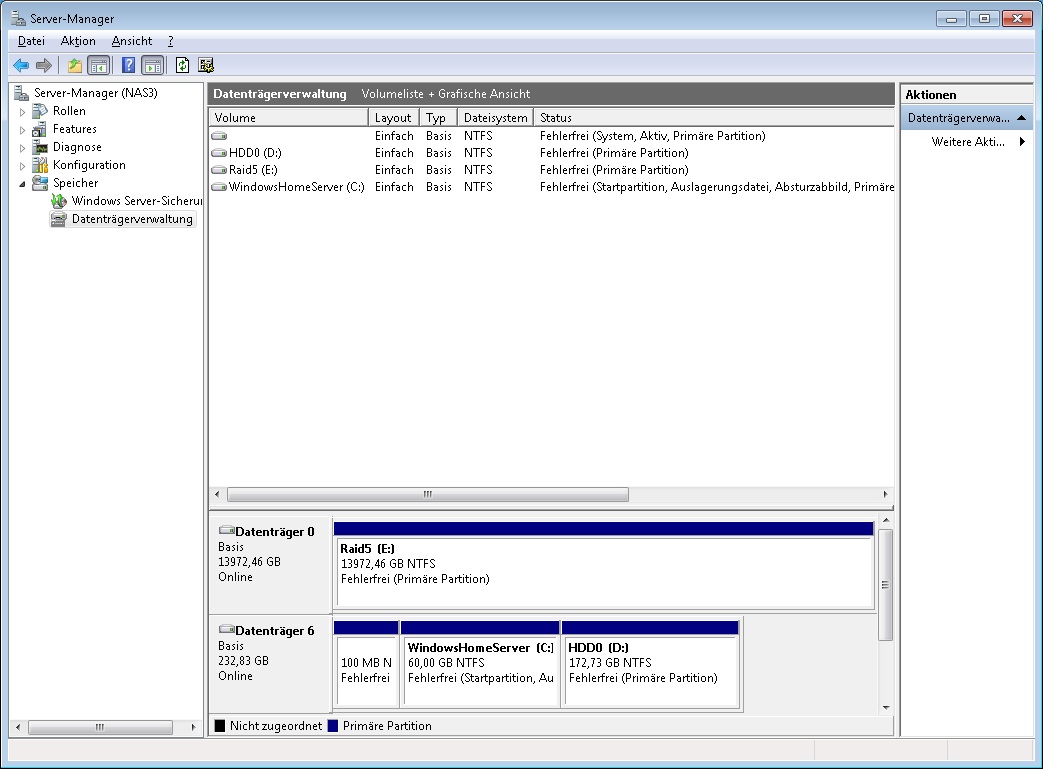Sort by the Typ column header
The height and width of the screenshot is (769, 1043).
click(x=438, y=118)
